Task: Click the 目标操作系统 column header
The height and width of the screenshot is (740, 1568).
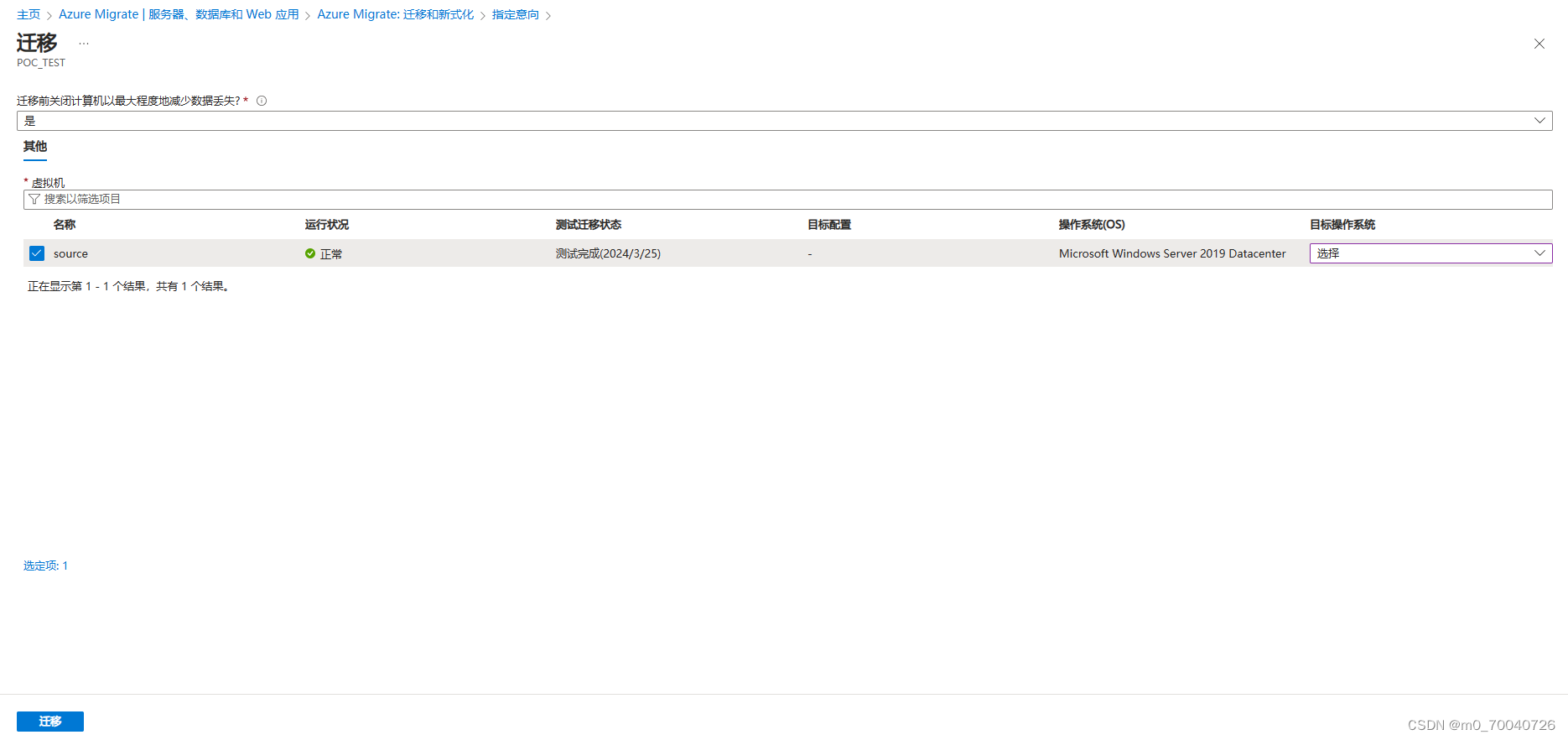Action: (x=1342, y=225)
